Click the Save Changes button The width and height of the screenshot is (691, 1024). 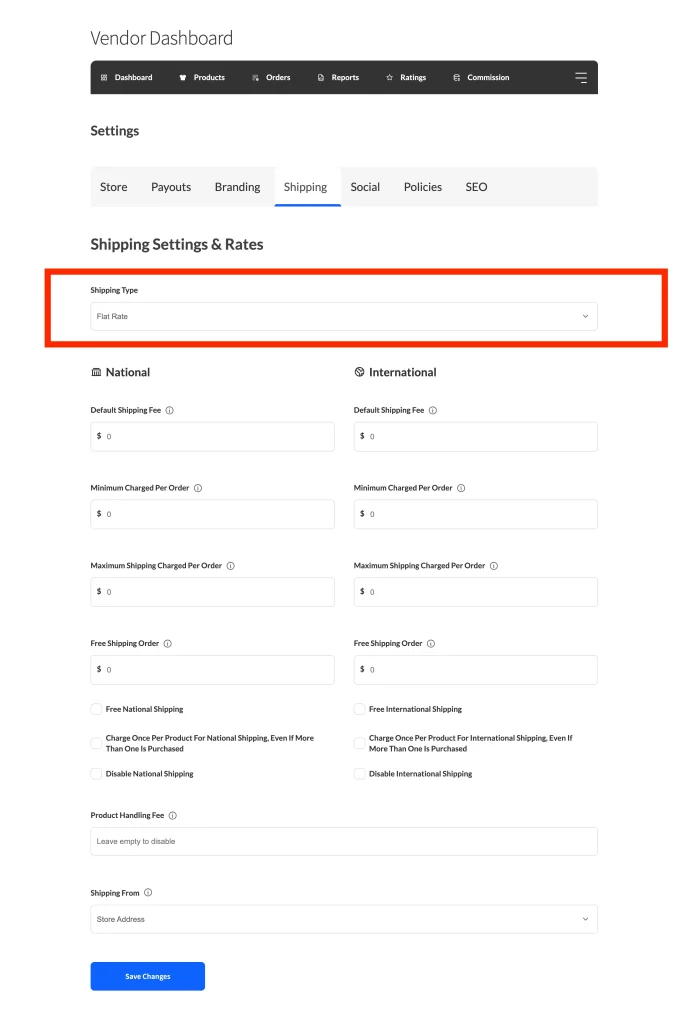[148, 976]
